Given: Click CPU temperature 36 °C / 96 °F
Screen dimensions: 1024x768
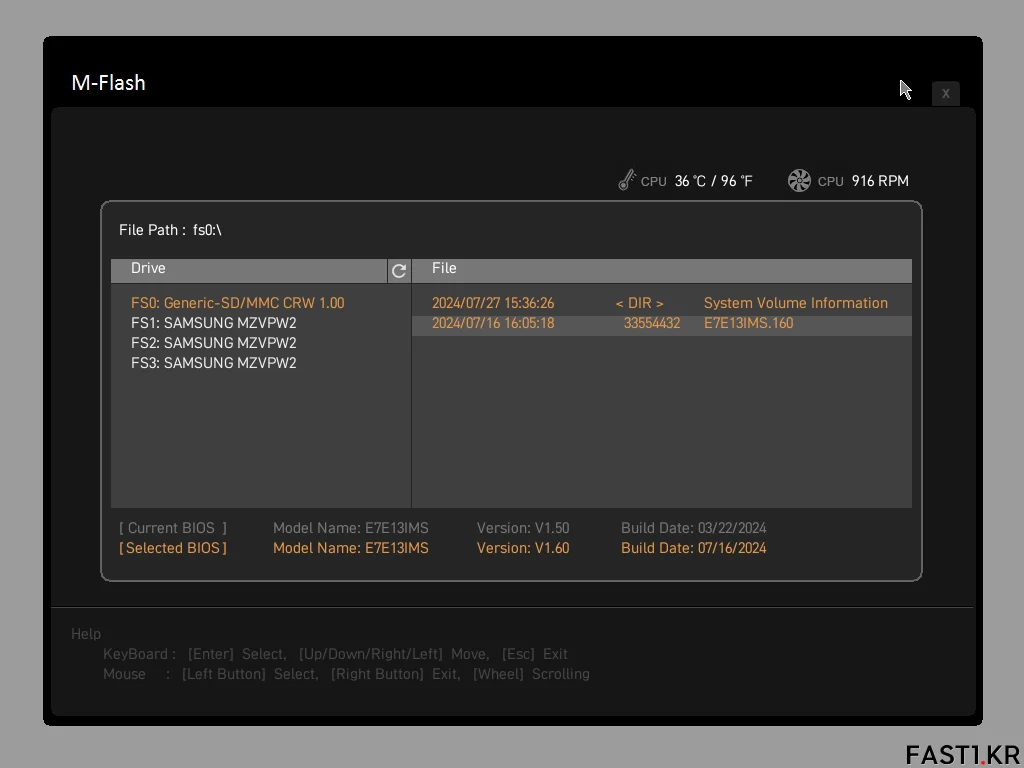Looking at the screenshot, I should tap(714, 181).
